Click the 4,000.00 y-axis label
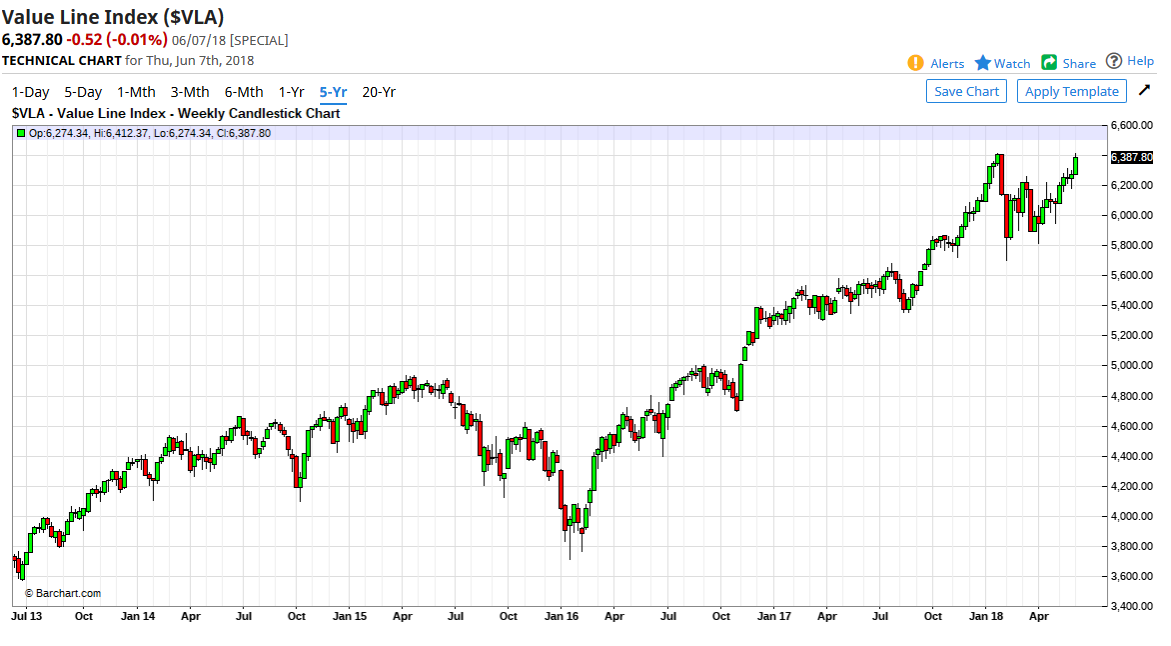 1132,516
